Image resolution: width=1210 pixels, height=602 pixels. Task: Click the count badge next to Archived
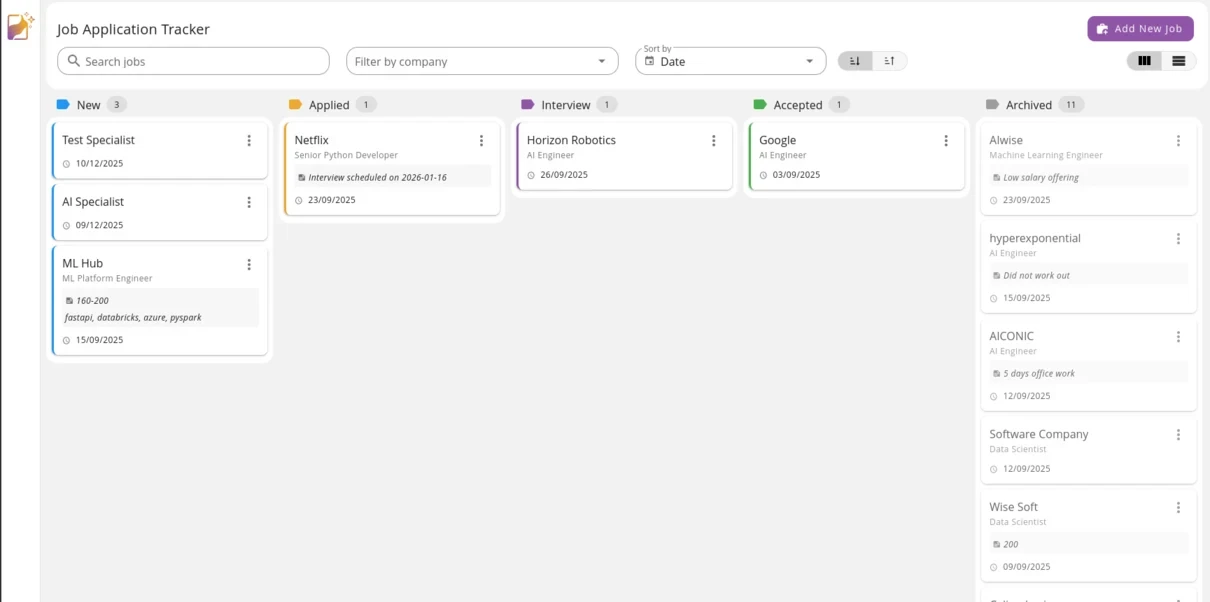tap(1070, 104)
